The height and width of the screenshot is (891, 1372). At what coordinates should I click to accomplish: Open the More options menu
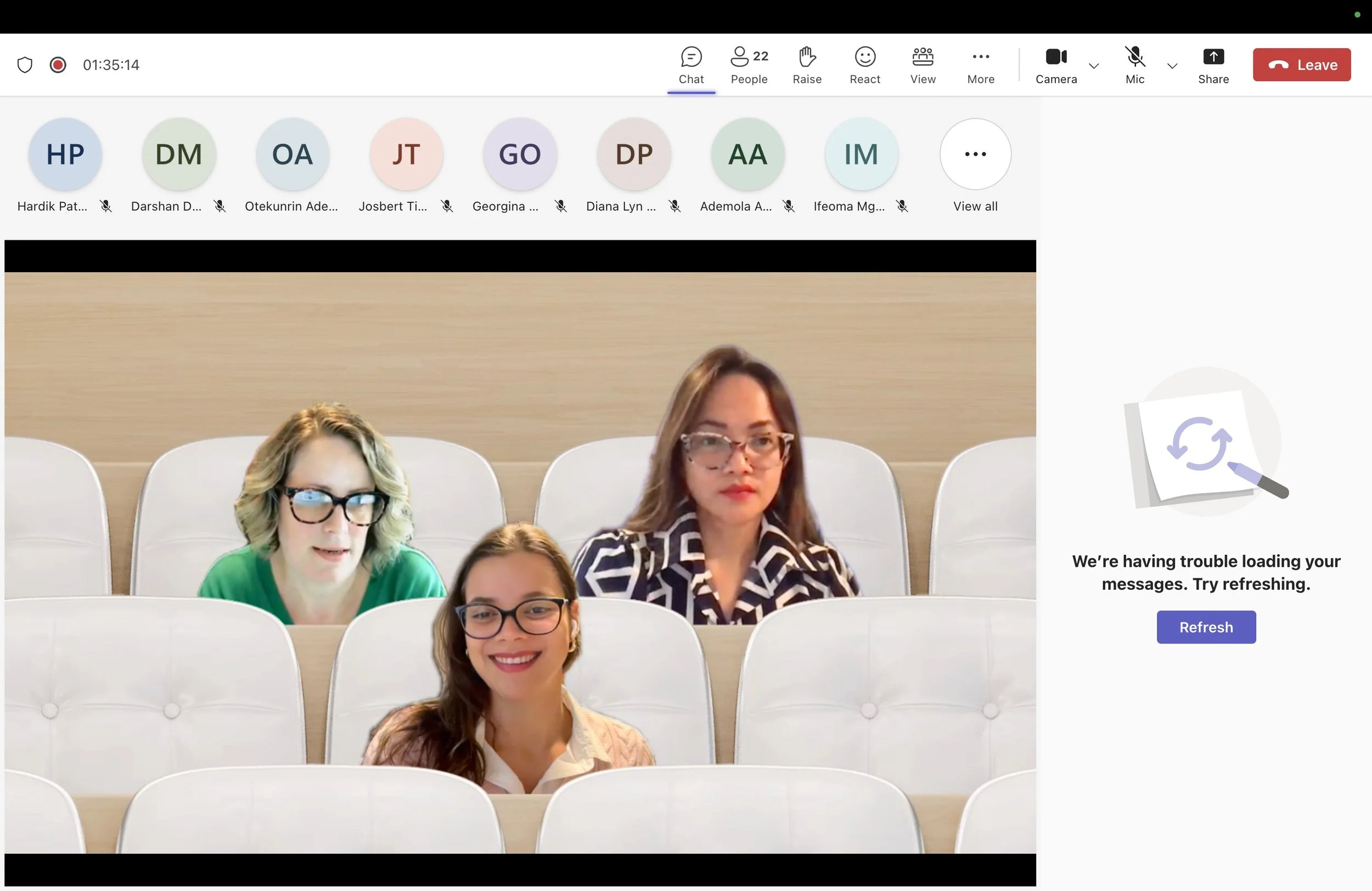pos(981,65)
